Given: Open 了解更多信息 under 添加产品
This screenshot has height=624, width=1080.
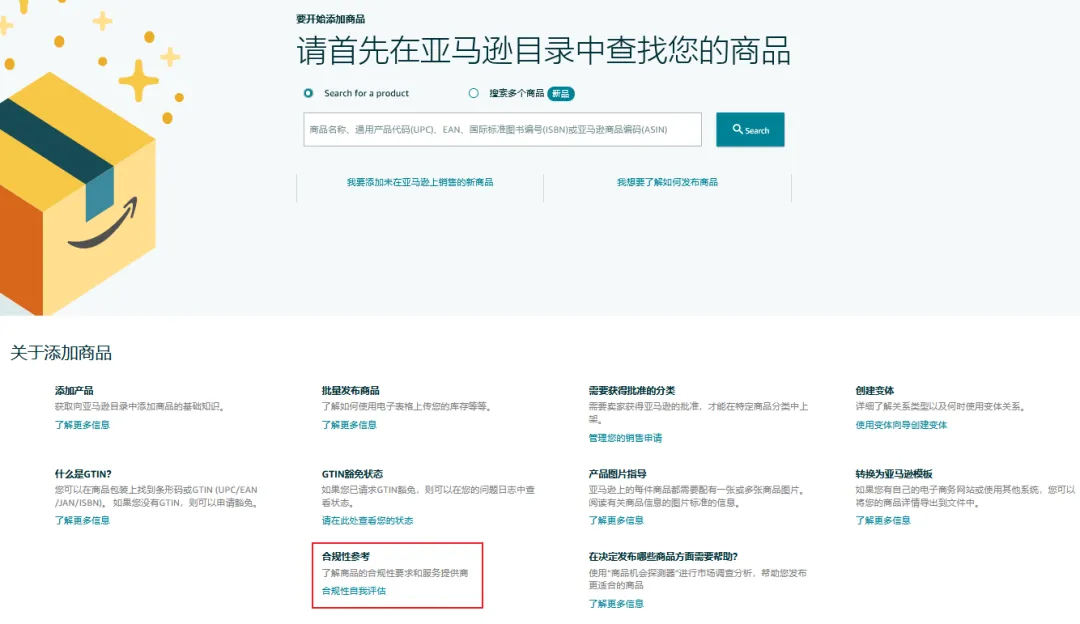Looking at the screenshot, I should (82, 425).
